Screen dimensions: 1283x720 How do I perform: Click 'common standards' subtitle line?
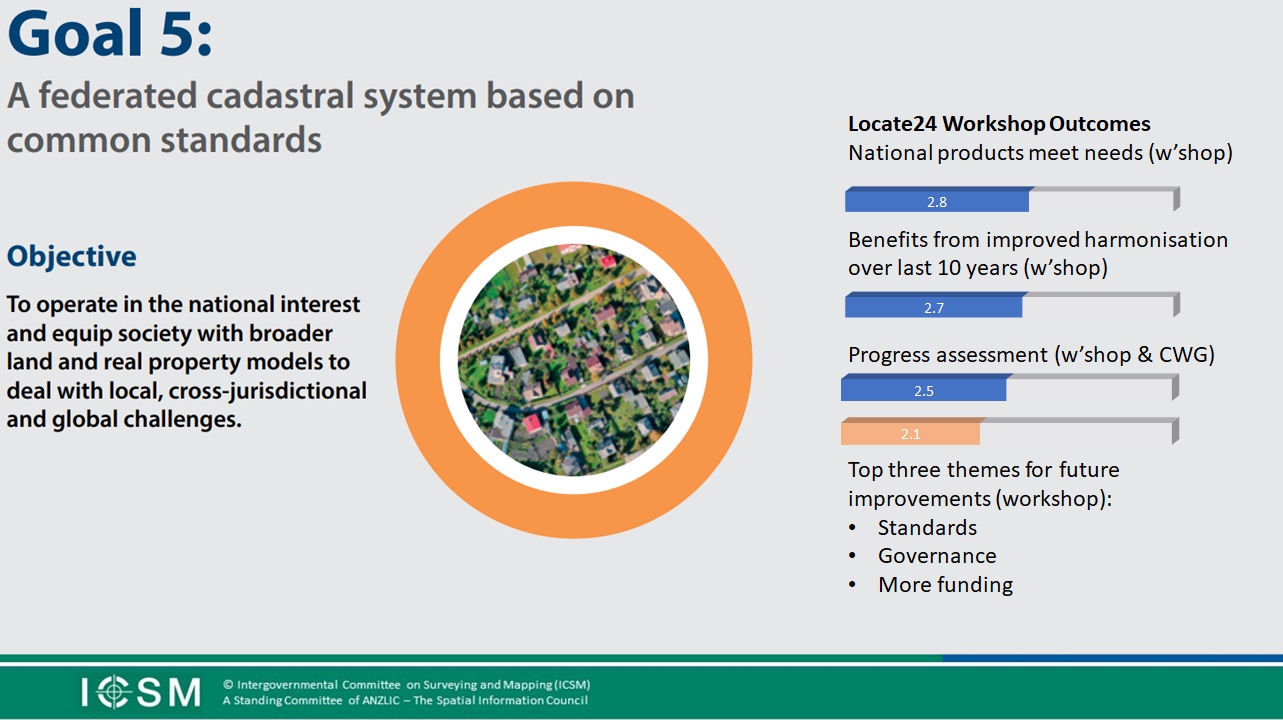(164, 139)
